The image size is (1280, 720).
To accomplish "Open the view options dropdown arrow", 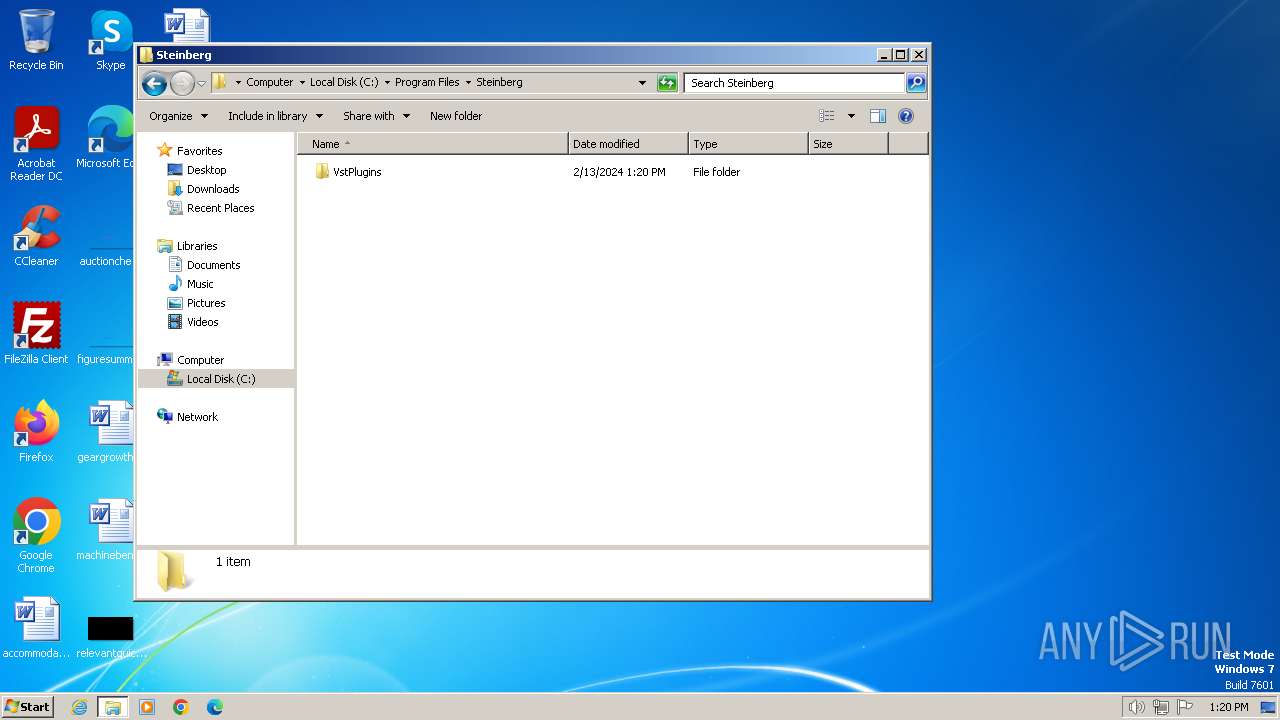I will [x=851, y=116].
